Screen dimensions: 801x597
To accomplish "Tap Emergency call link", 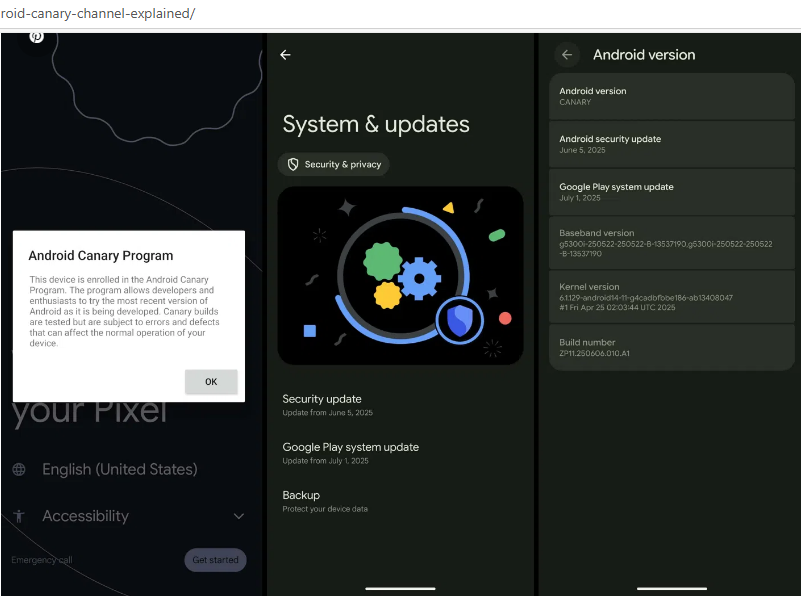I will click(x=42, y=560).
